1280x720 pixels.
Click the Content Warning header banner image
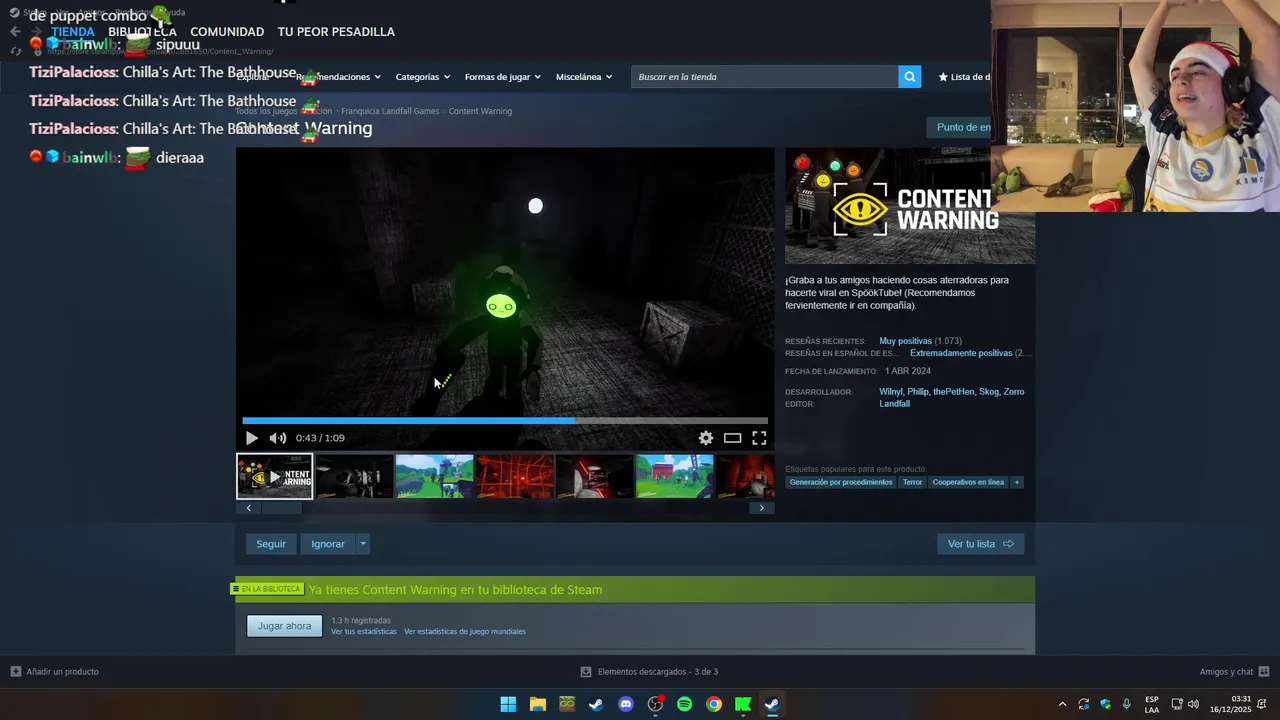(x=910, y=206)
